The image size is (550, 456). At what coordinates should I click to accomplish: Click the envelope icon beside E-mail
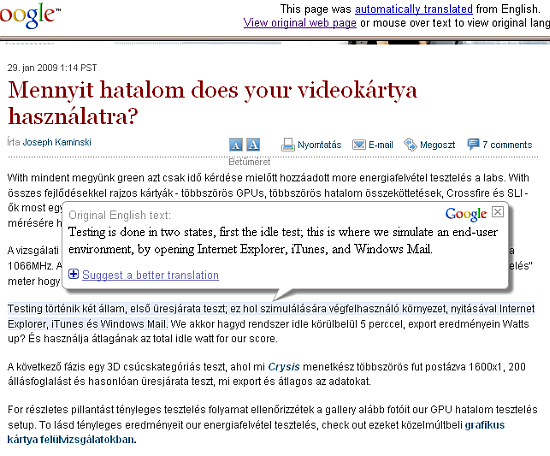pyautogui.click(x=359, y=145)
